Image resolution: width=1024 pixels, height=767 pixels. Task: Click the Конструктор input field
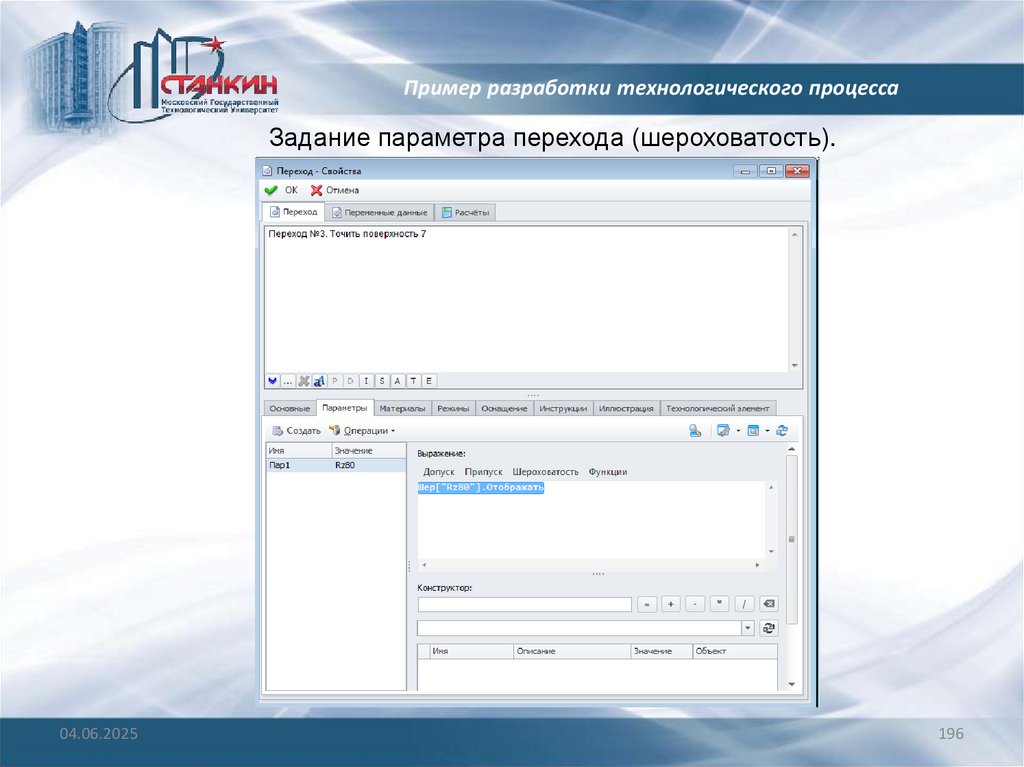524,604
